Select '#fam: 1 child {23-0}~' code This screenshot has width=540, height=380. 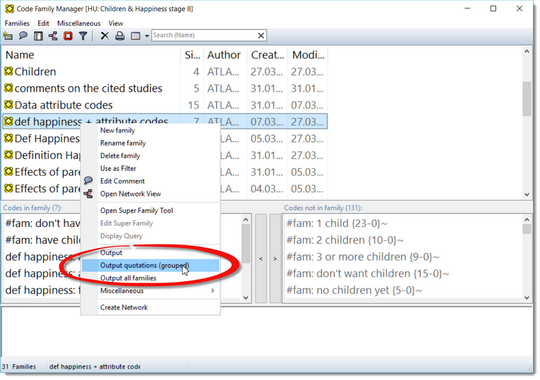coord(337,223)
